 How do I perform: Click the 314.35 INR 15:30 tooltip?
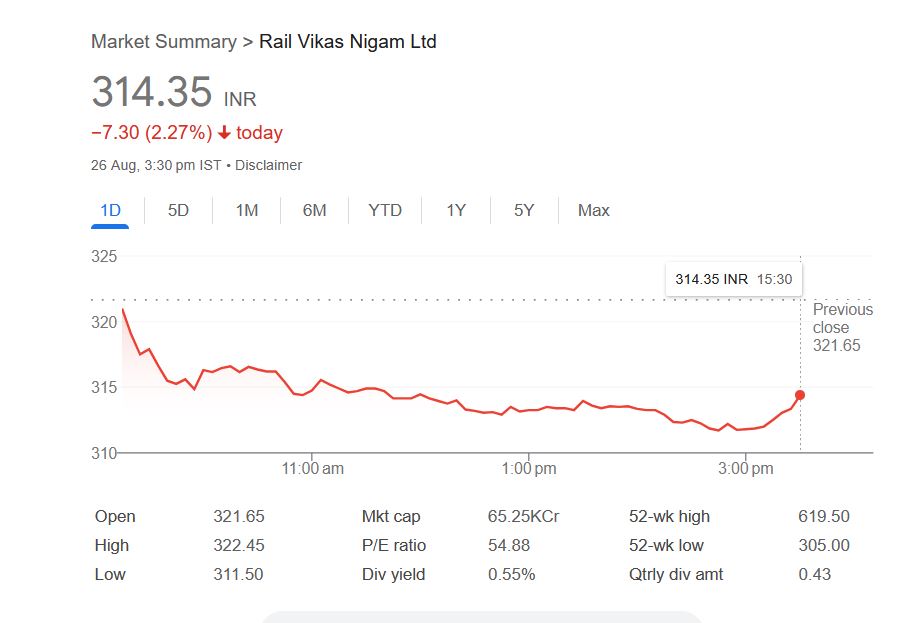(x=733, y=279)
